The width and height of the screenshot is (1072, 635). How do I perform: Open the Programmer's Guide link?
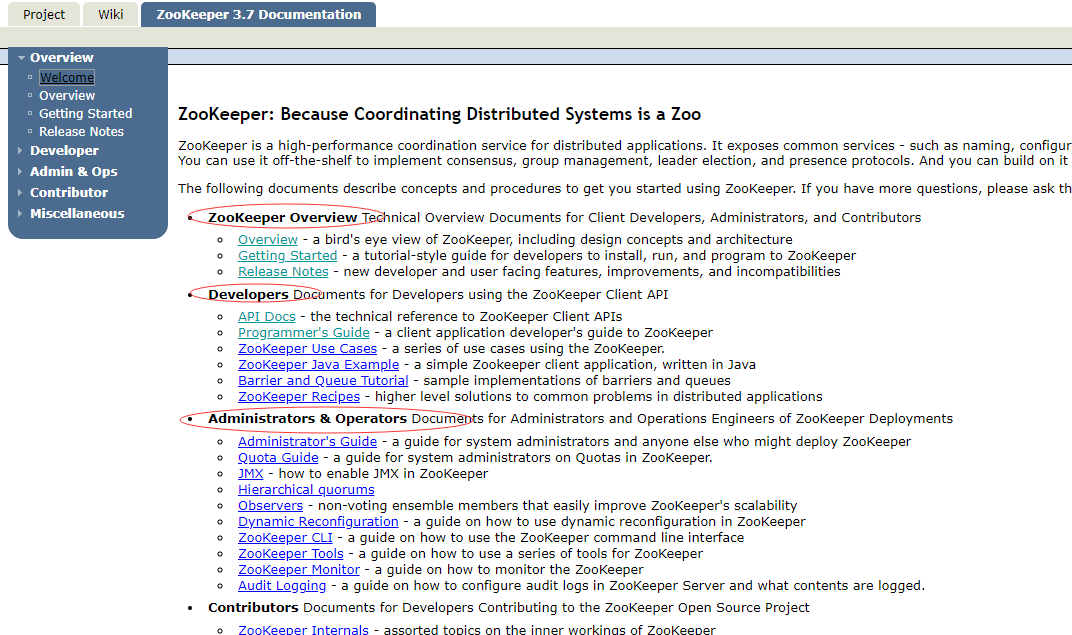304,333
